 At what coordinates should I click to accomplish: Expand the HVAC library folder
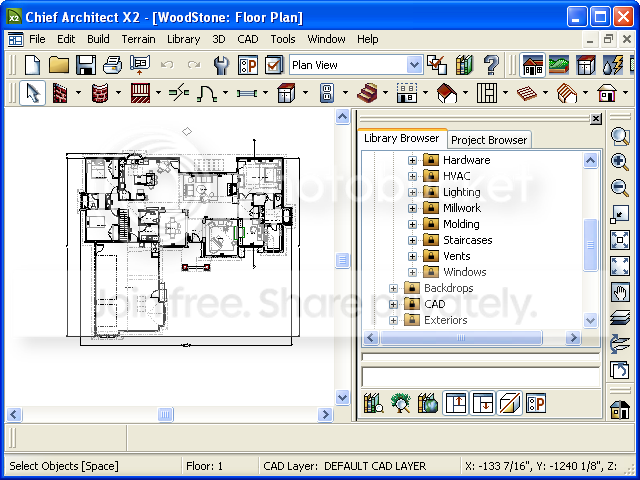coord(412,176)
